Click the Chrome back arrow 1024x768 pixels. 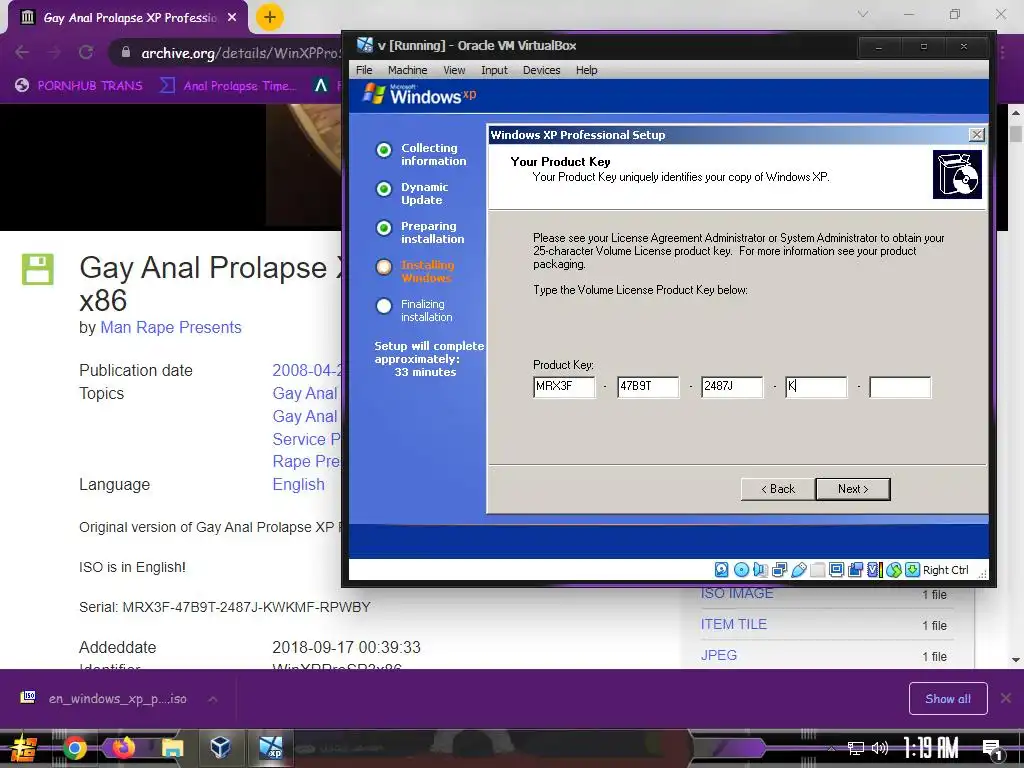point(22,52)
